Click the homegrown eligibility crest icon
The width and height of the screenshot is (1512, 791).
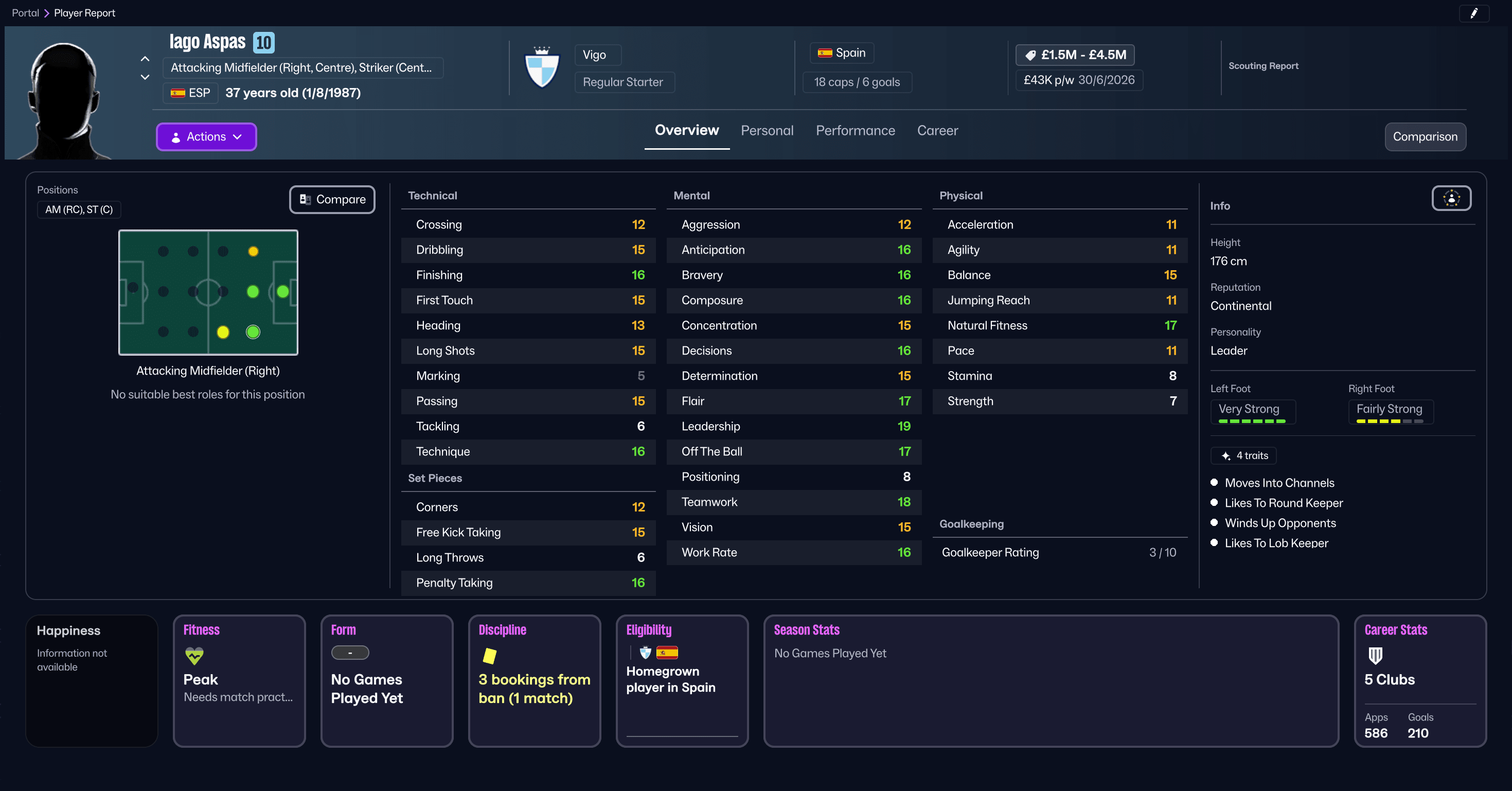(x=645, y=652)
